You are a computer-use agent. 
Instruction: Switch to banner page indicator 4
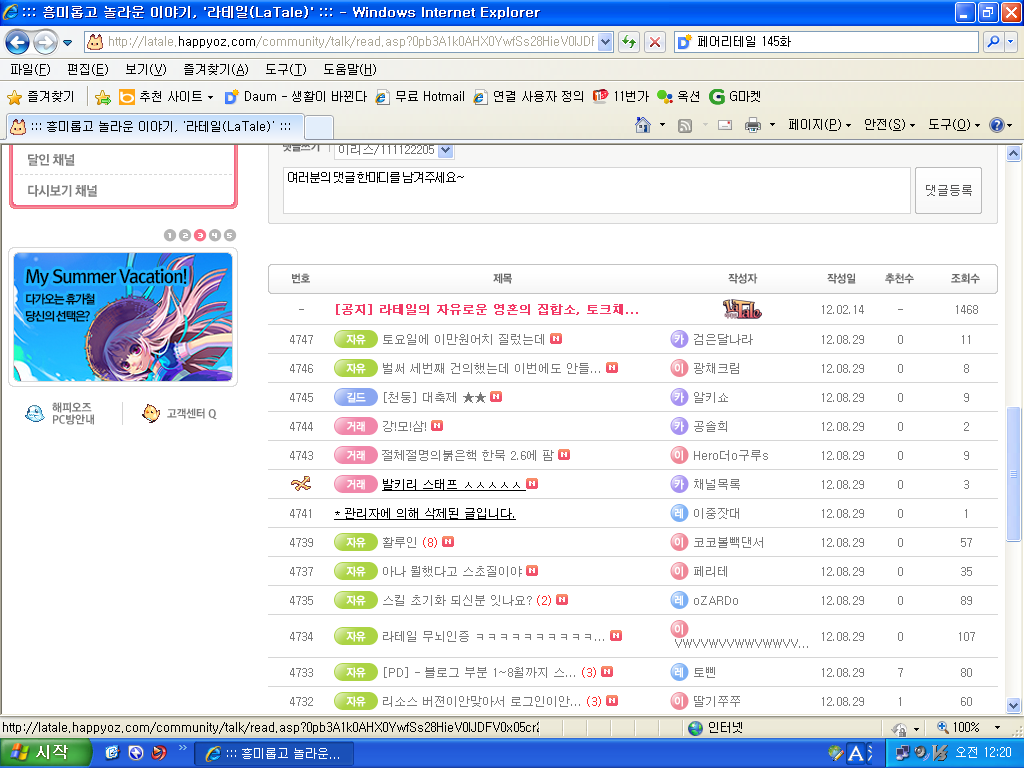pyautogui.click(x=215, y=235)
